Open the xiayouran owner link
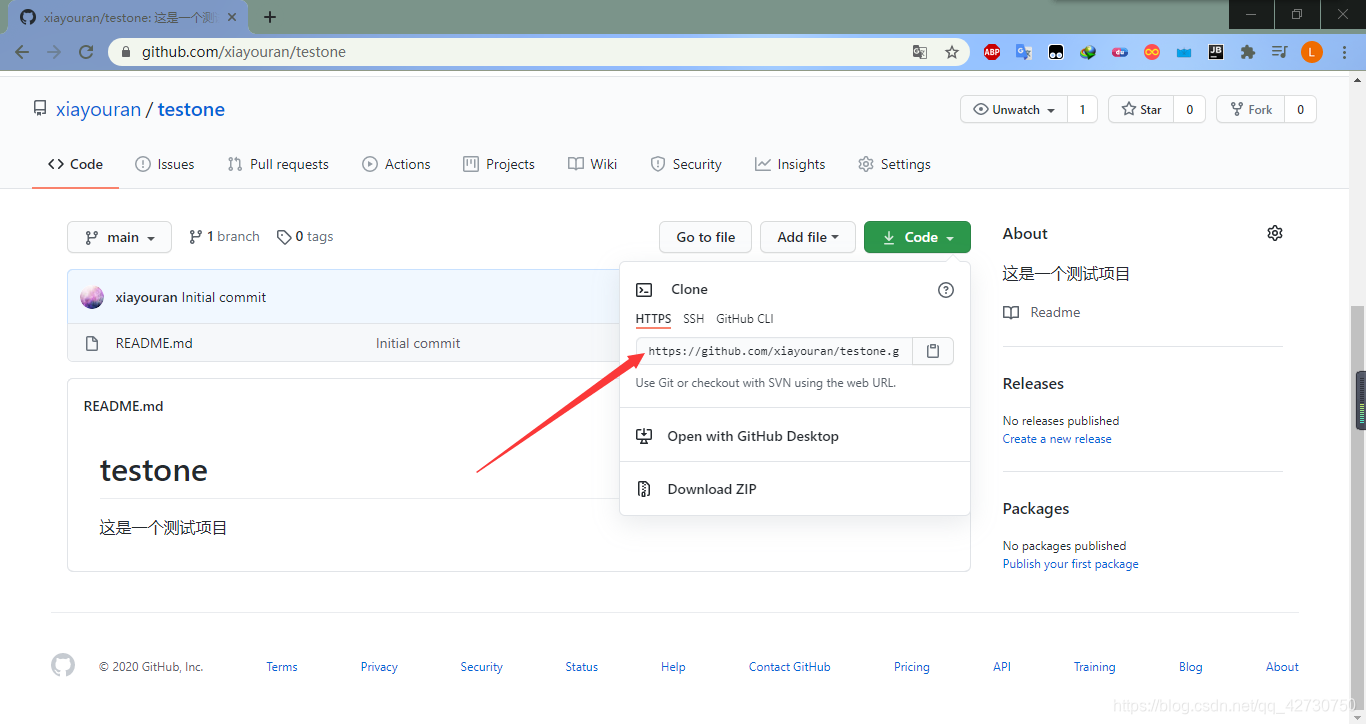 pos(98,110)
